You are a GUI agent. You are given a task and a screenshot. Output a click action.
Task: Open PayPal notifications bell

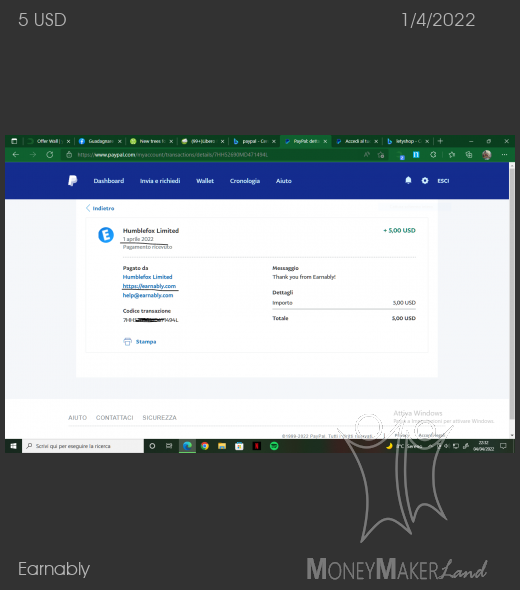(x=408, y=181)
